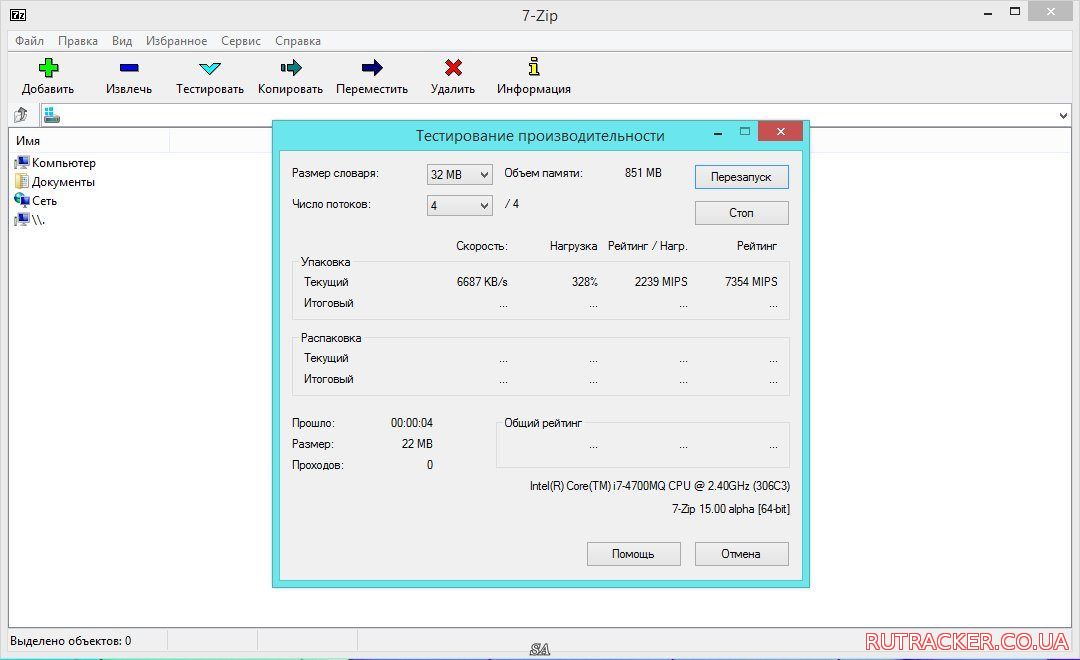Click the Перезапуск button
The width and height of the screenshot is (1080, 660).
tap(741, 177)
